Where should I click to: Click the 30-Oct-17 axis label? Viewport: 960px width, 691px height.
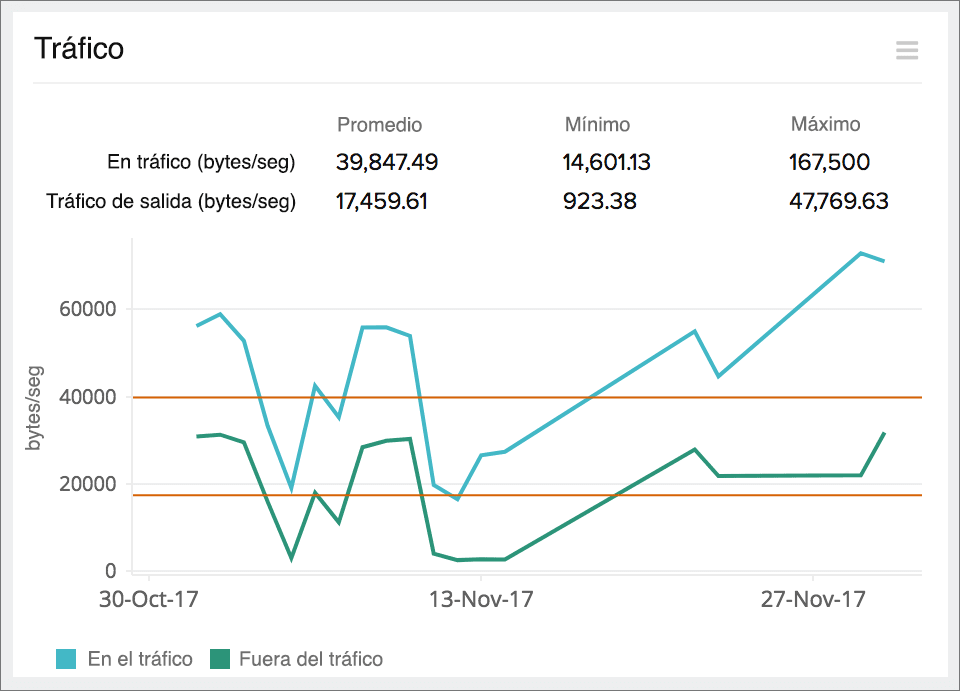(147, 600)
